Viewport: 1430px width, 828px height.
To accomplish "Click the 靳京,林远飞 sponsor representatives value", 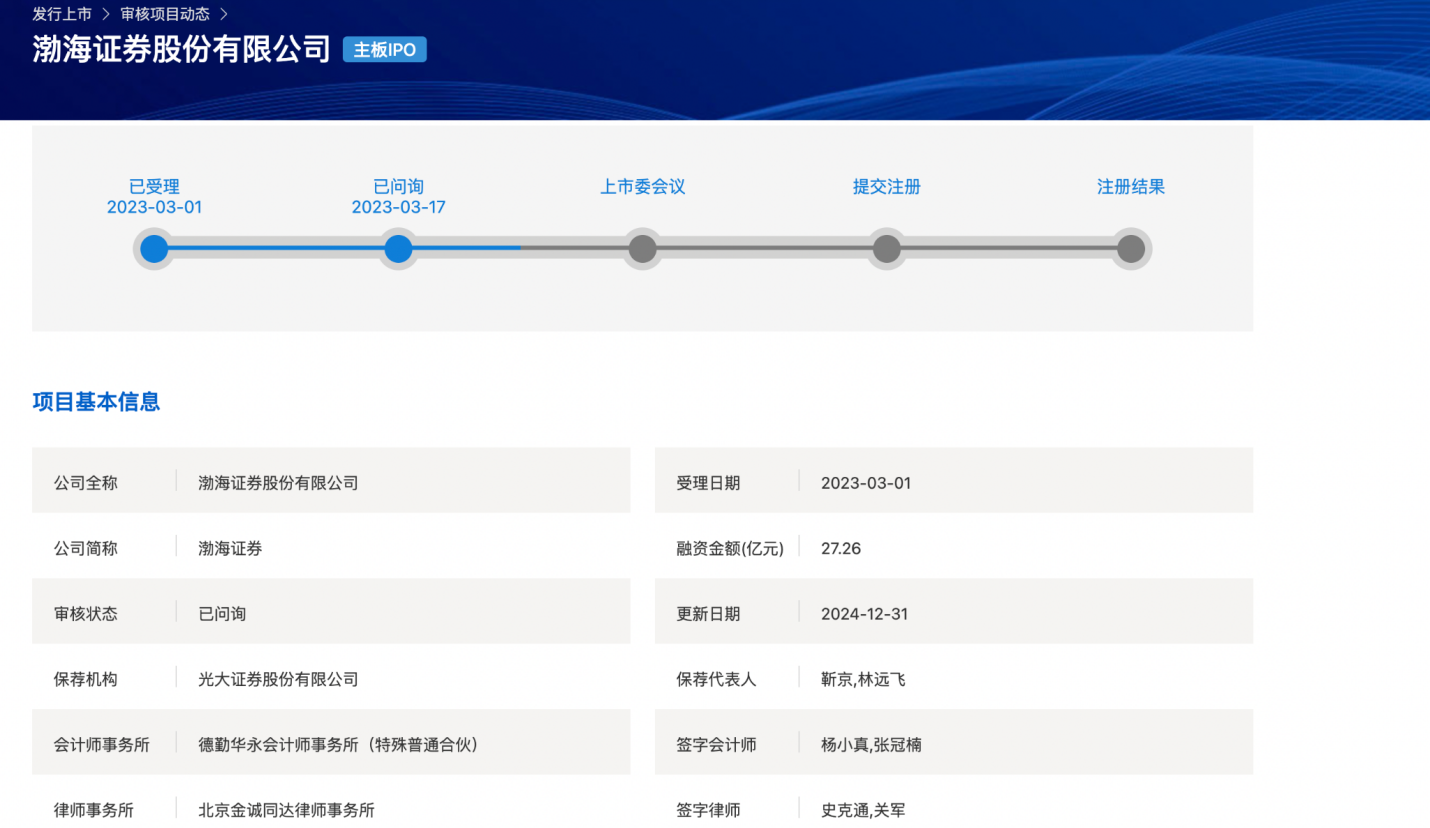I will pyautogui.click(x=863, y=680).
